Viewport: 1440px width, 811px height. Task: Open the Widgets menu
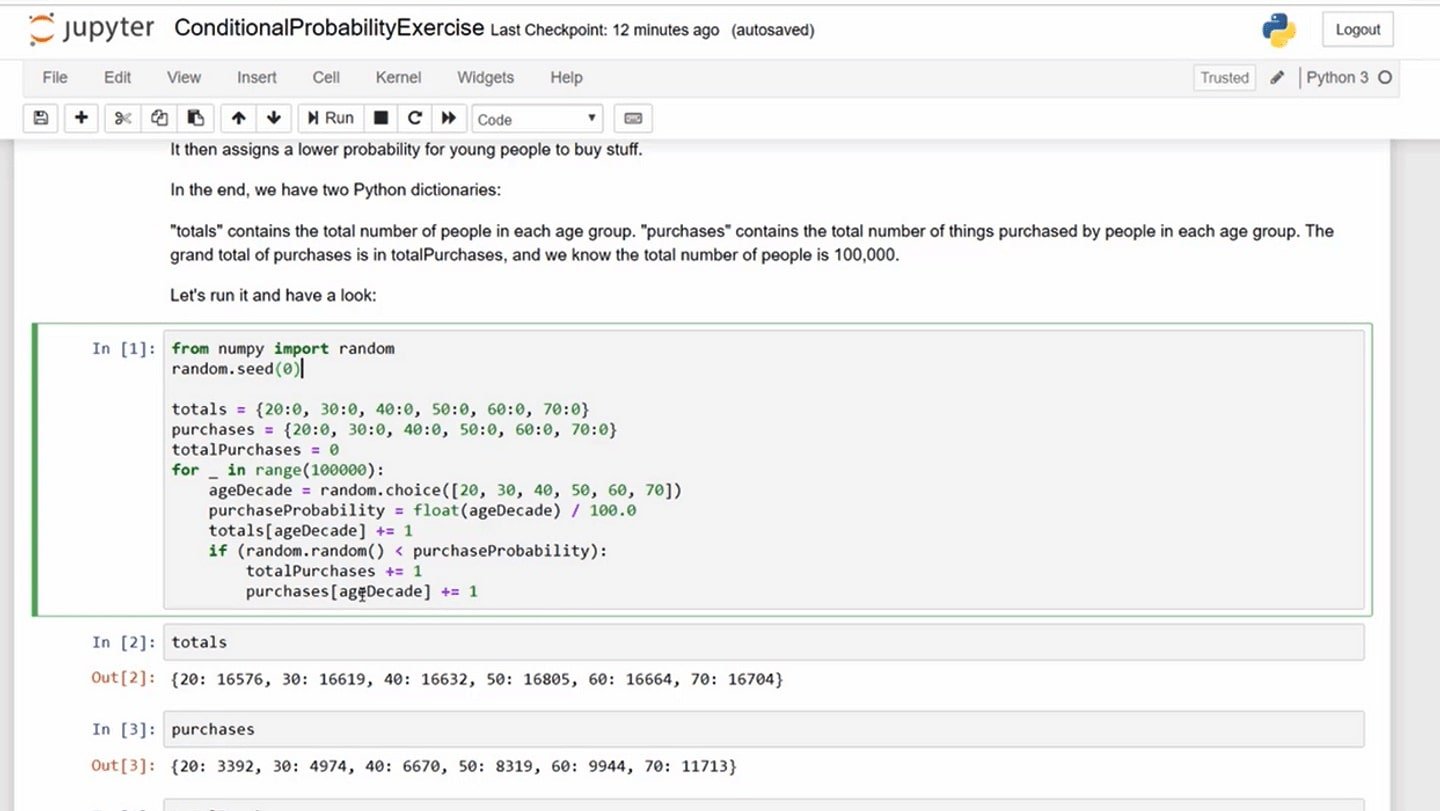click(x=485, y=77)
